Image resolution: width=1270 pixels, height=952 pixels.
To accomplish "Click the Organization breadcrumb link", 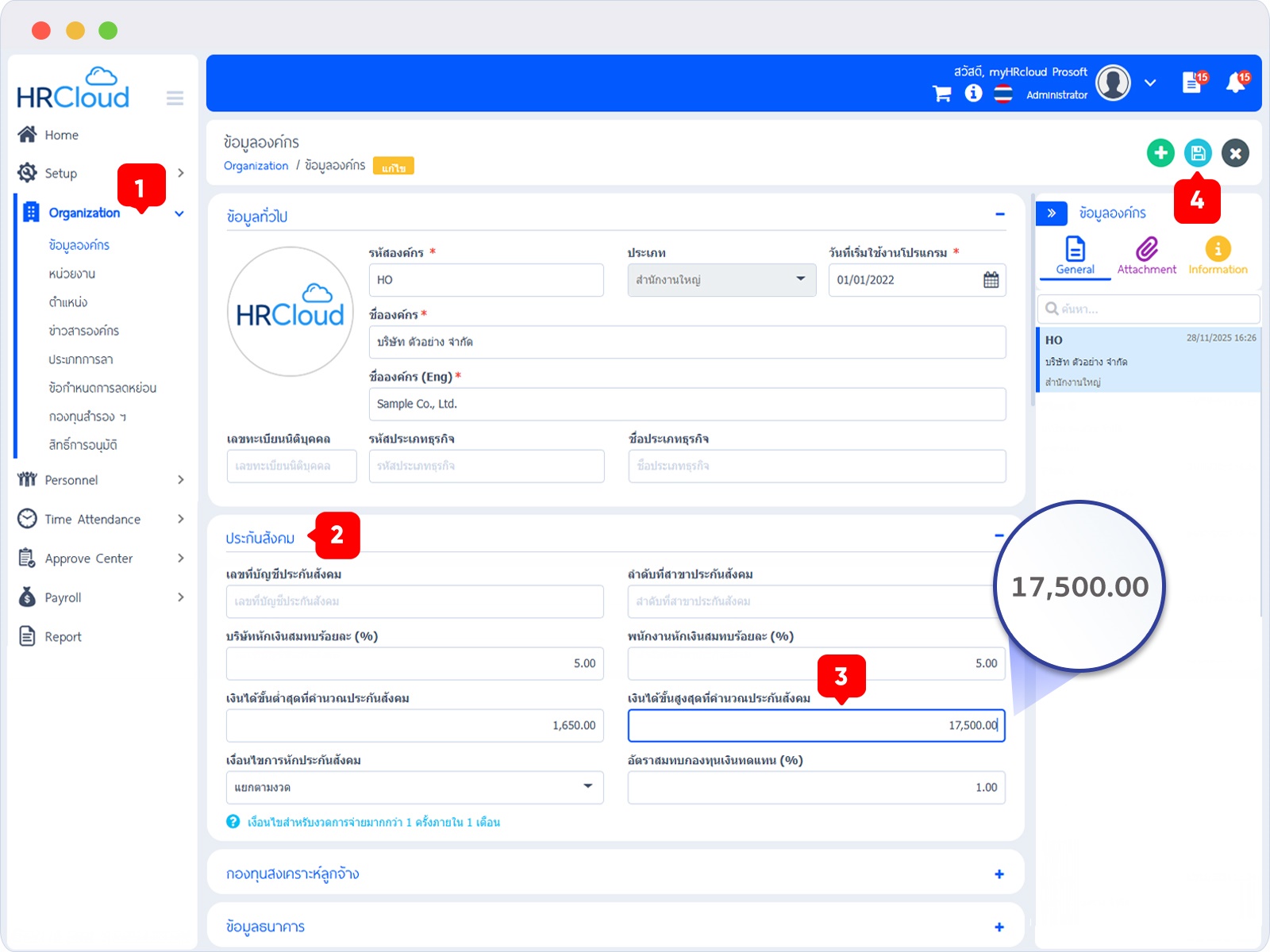I will pyautogui.click(x=256, y=166).
